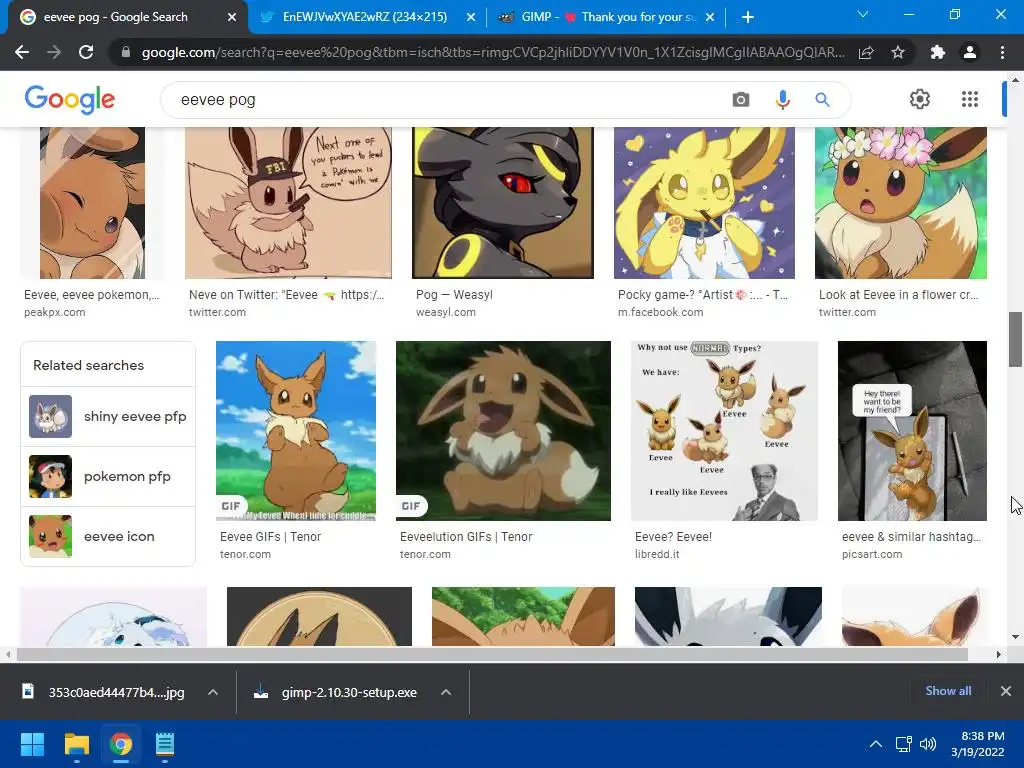Run search with the magnifier icon
The image size is (1024, 768).
point(822,100)
